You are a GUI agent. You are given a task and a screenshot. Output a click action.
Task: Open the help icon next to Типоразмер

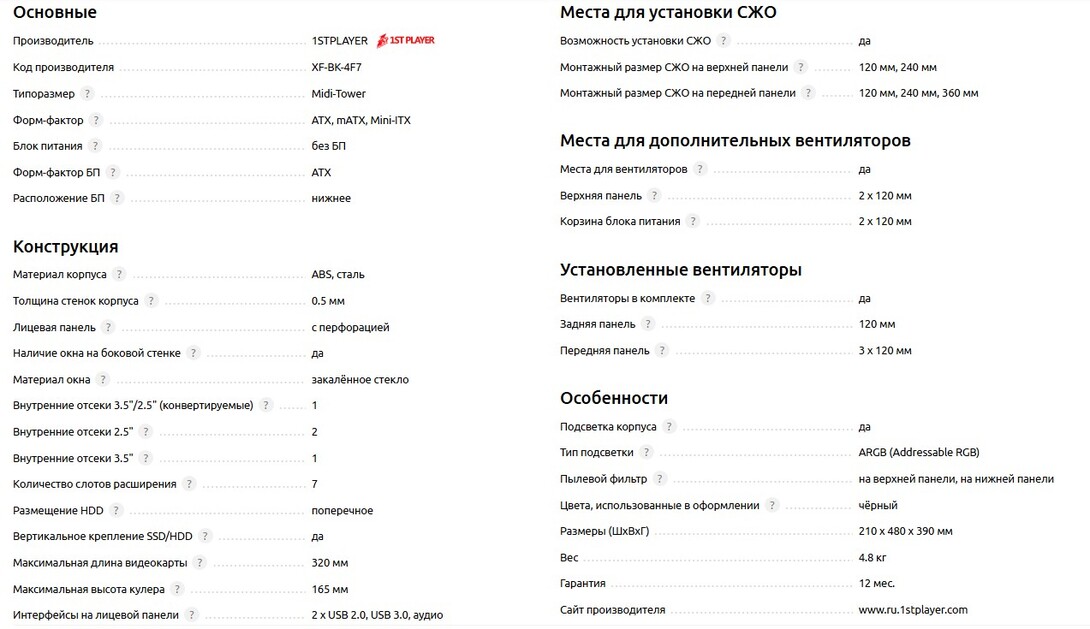87,94
